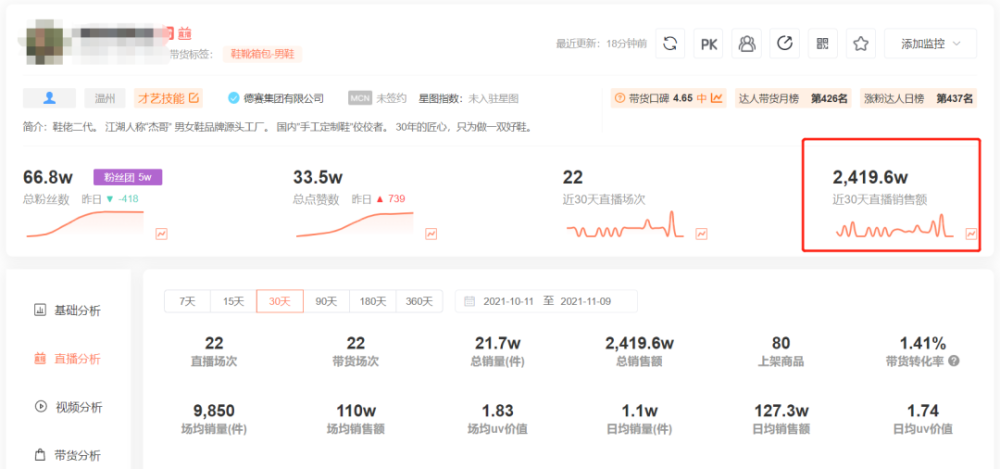Favorite this account with star icon

coord(861,43)
